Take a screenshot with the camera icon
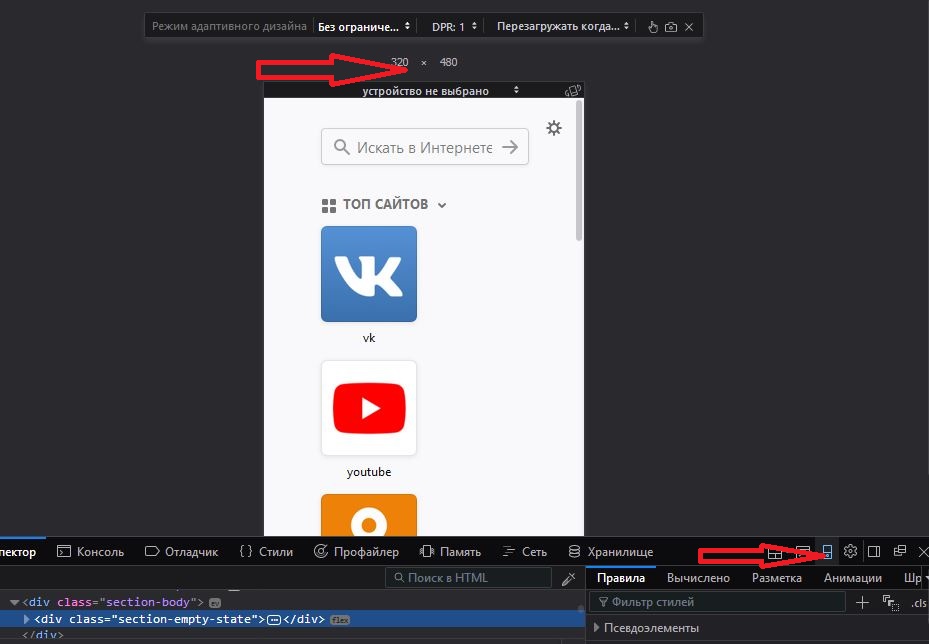This screenshot has width=929, height=644. pos(671,27)
